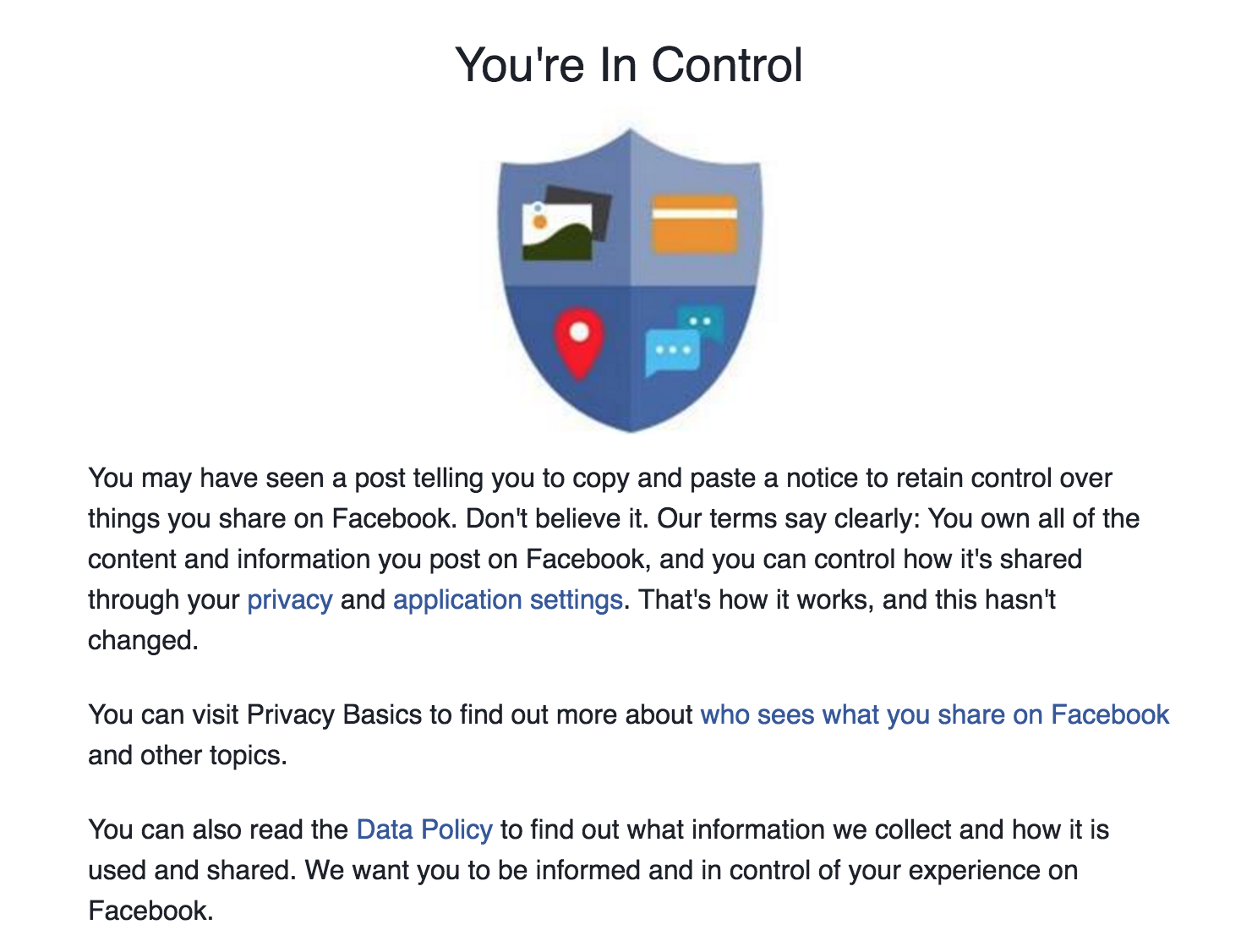Click the white dot inside location pin
Viewport: 1241px width, 952px height.
(x=579, y=332)
